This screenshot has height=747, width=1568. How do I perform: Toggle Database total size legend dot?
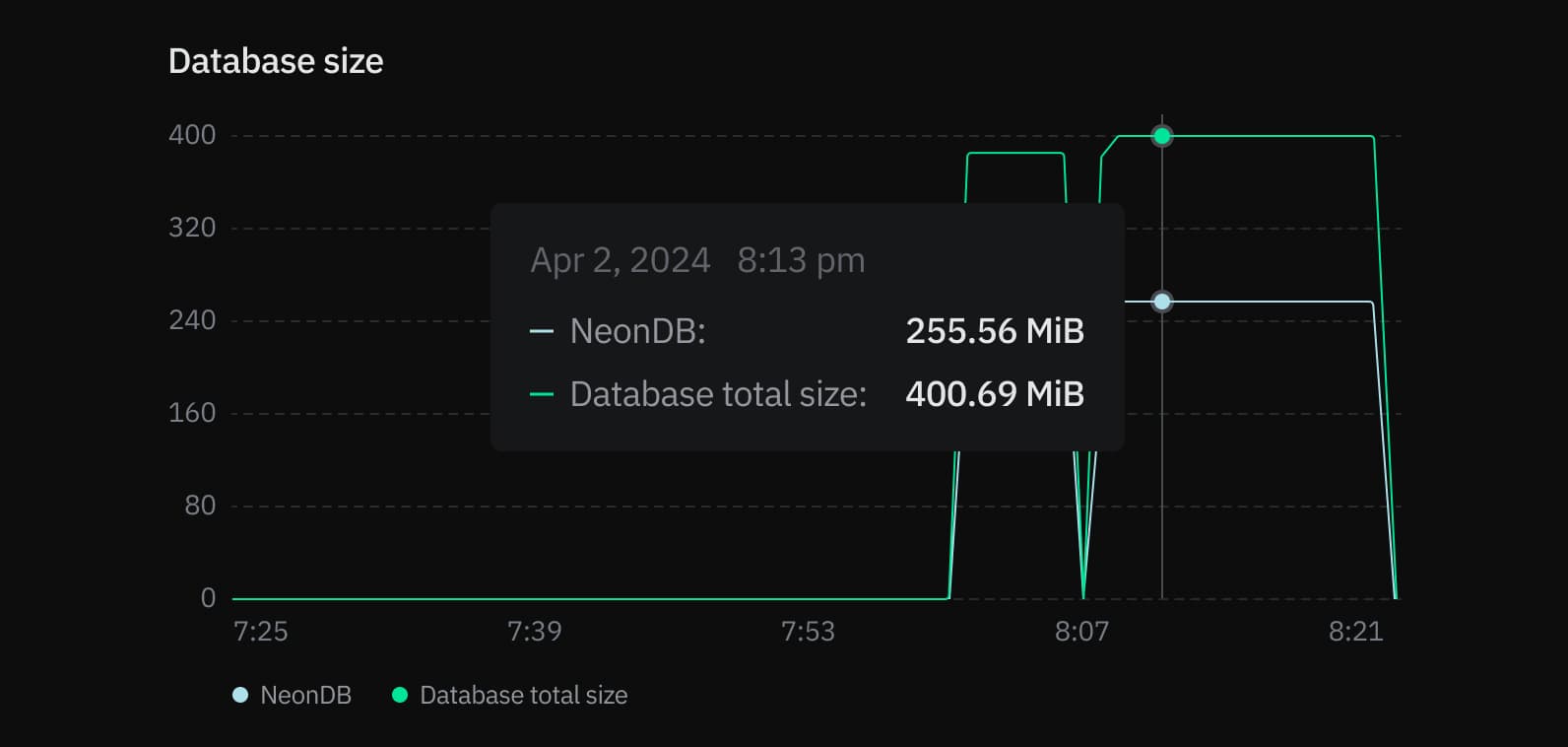pos(400,695)
